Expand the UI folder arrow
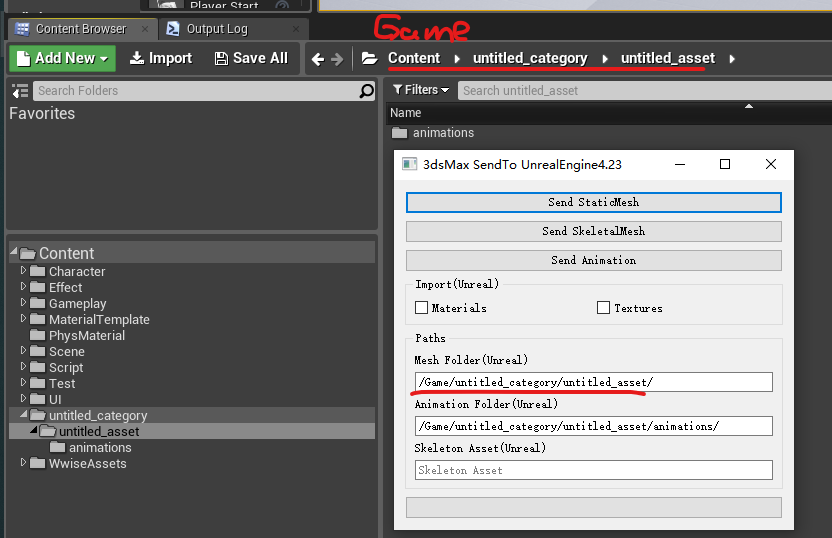This screenshot has width=832, height=538. [x=23, y=398]
